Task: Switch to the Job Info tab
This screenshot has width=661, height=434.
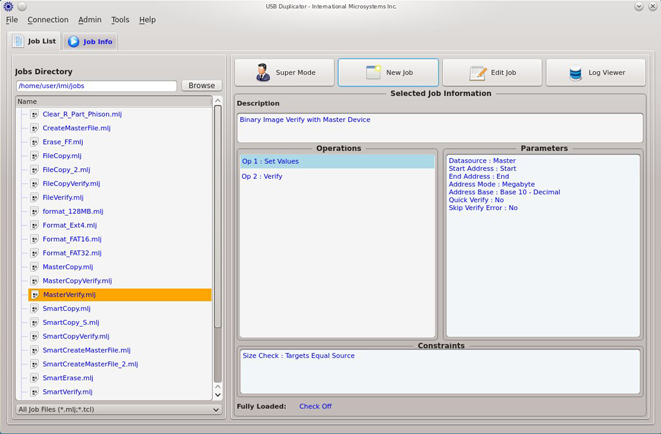Action: pos(90,42)
